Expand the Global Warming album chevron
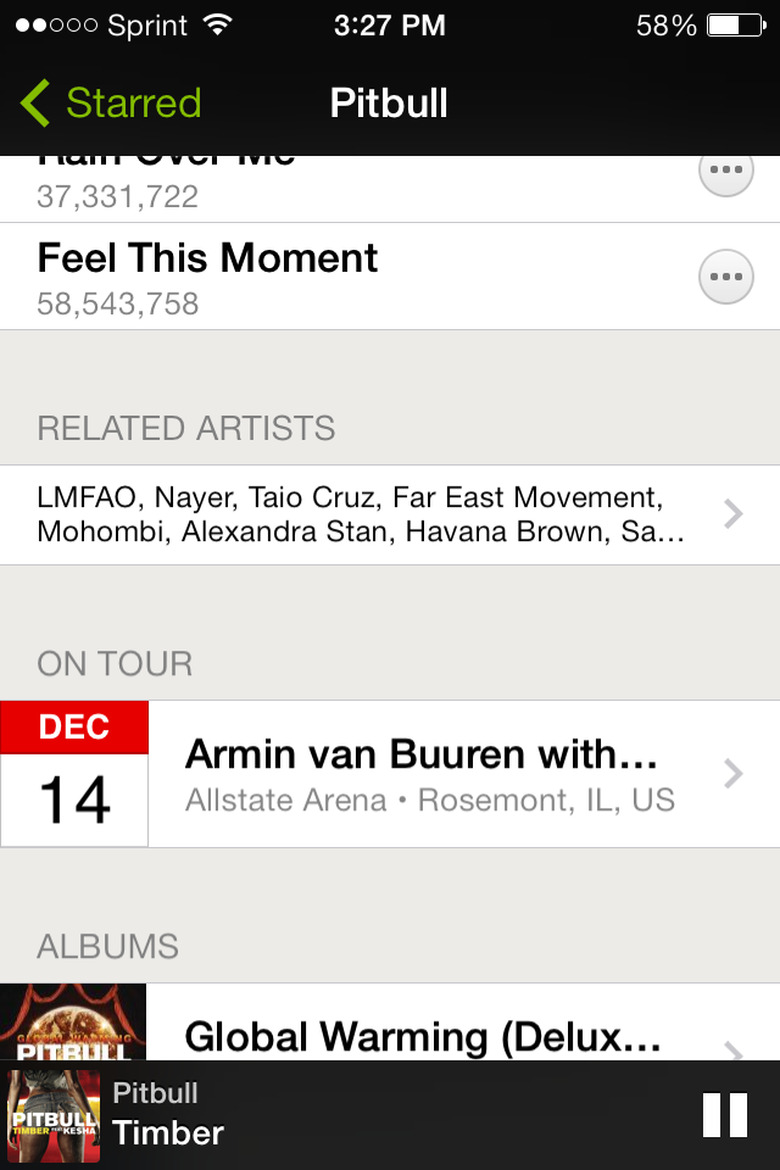The height and width of the screenshot is (1170, 780). coord(733,1050)
